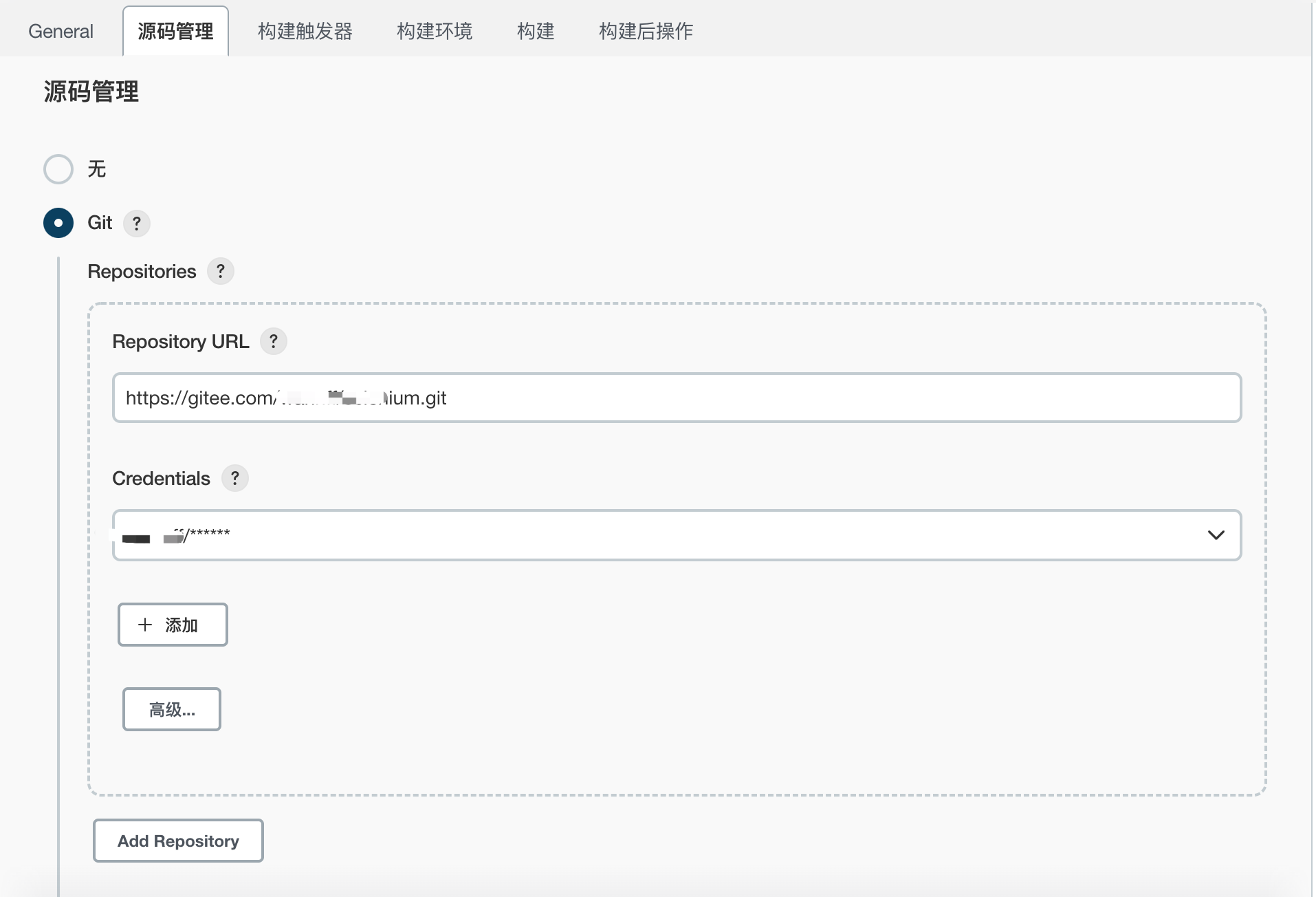Image resolution: width=1316 pixels, height=897 pixels.
Task: Open the 构建触发器 tab
Action: click(305, 31)
